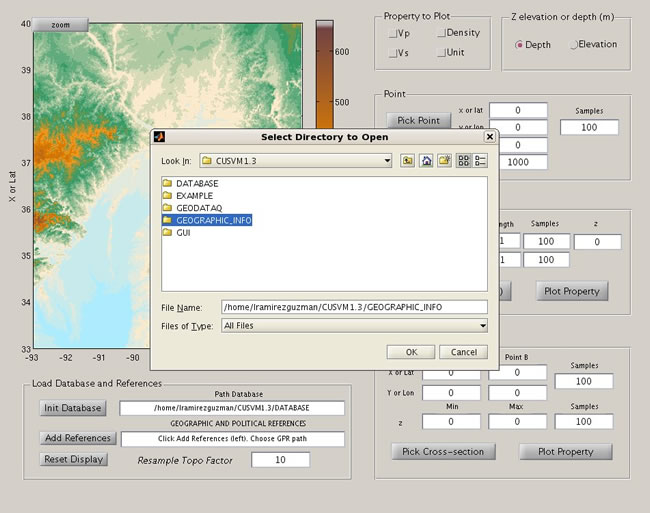Edit the field showing 1000
This screenshot has height=513, width=650.
(523, 162)
